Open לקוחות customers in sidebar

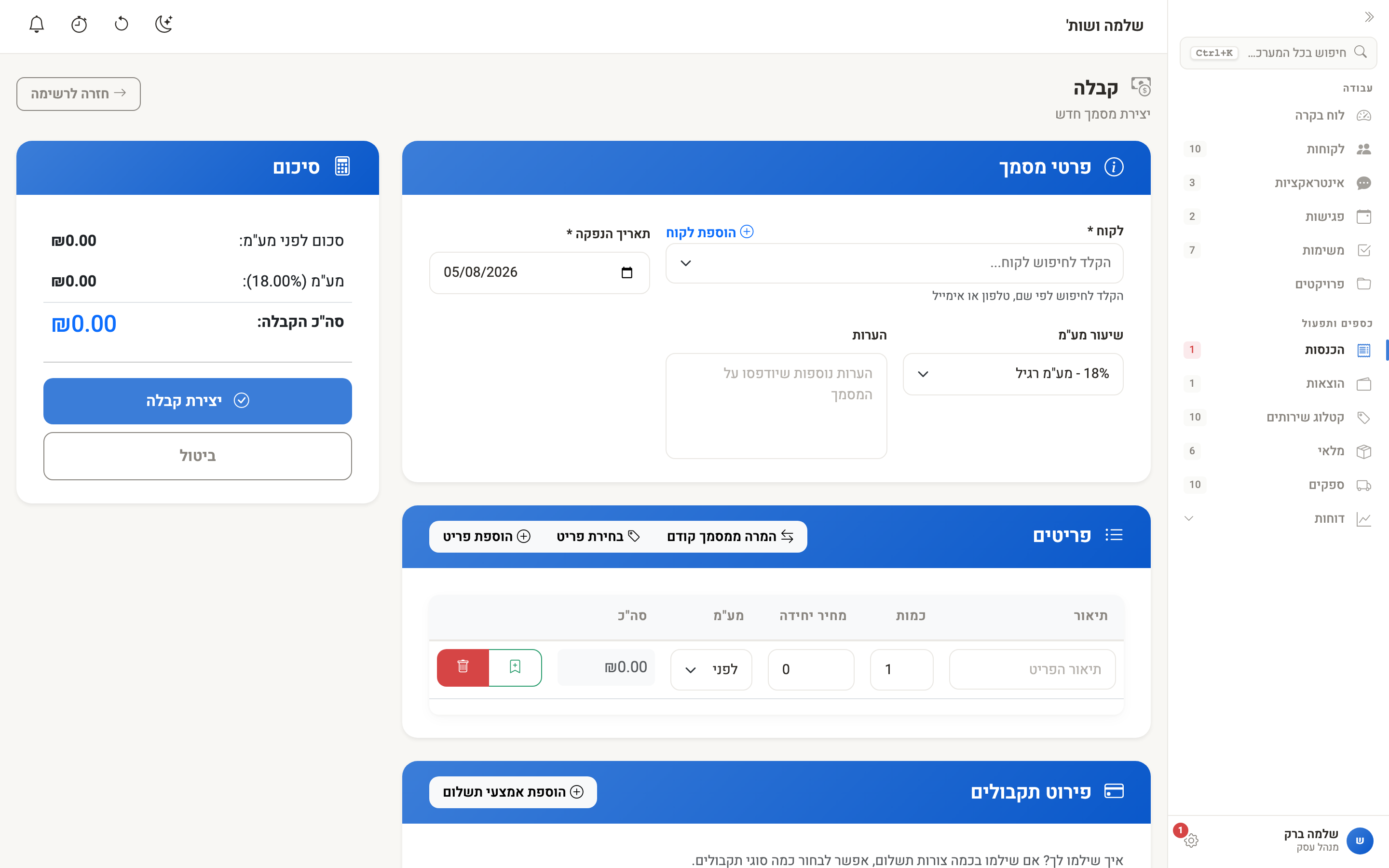pyautogui.click(x=1278, y=149)
